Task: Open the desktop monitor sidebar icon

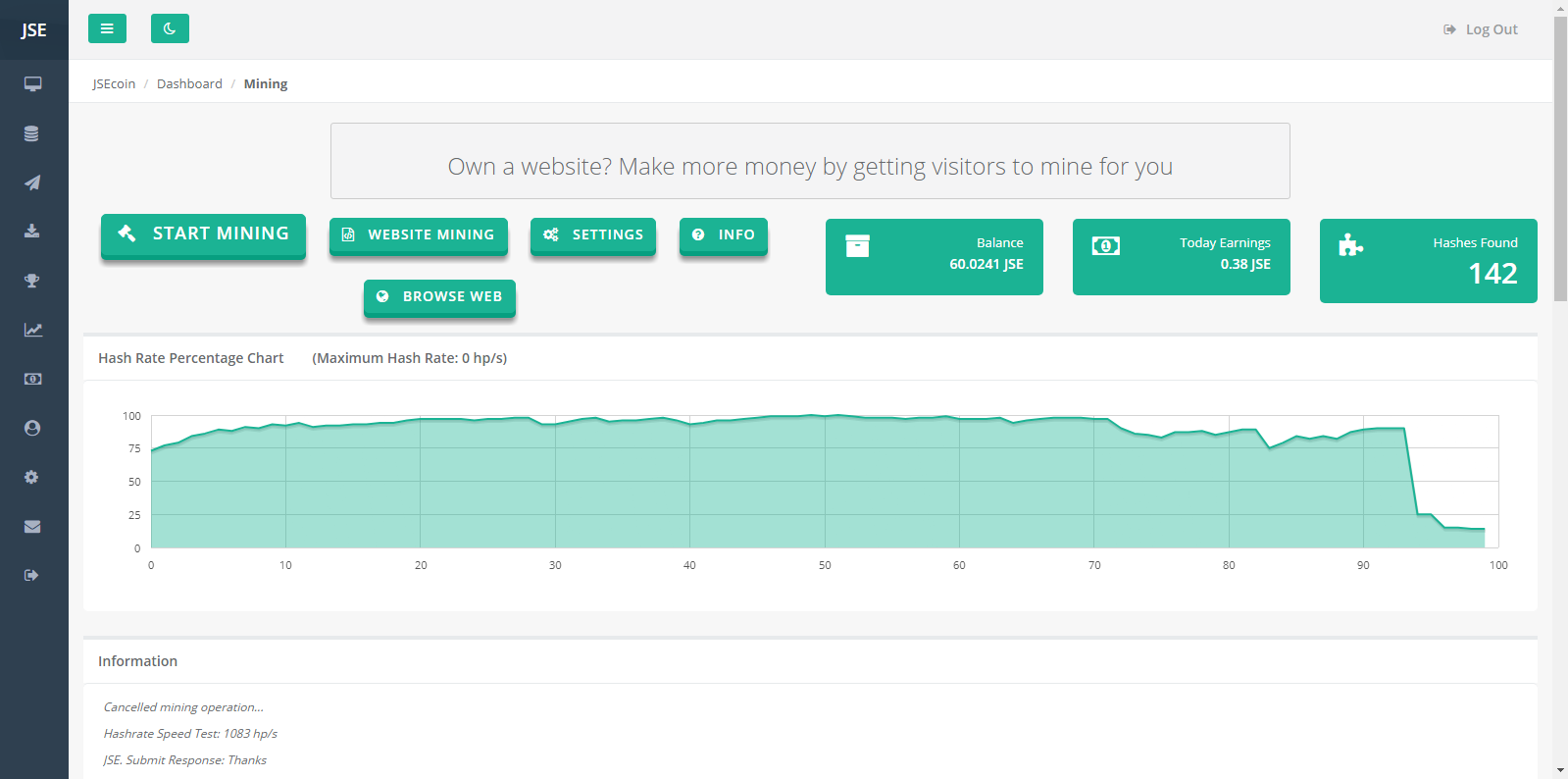Action: pyautogui.click(x=32, y=84)
